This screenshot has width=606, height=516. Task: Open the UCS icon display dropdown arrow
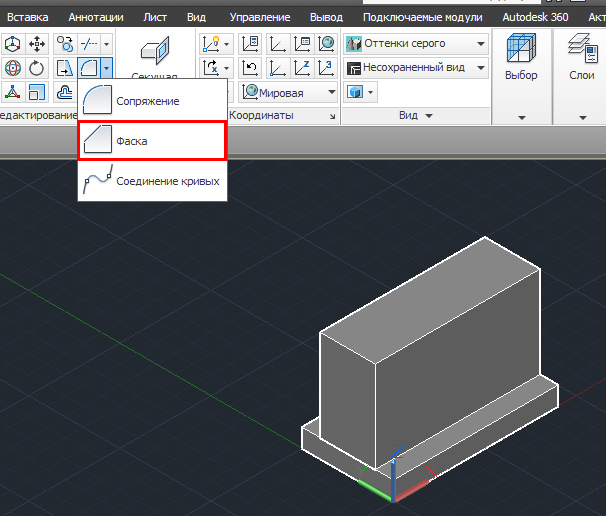[x=227, y=44]
